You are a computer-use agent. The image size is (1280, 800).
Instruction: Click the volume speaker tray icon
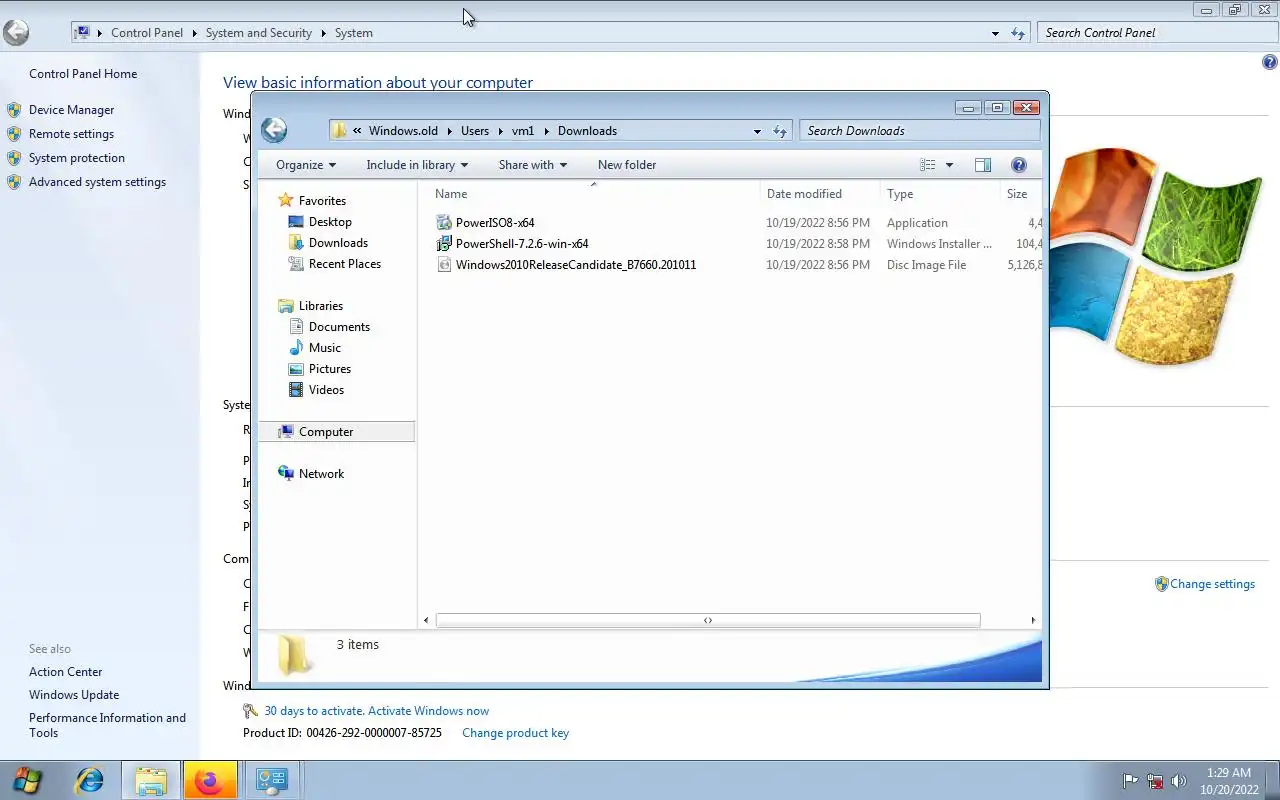point(1179,781)
